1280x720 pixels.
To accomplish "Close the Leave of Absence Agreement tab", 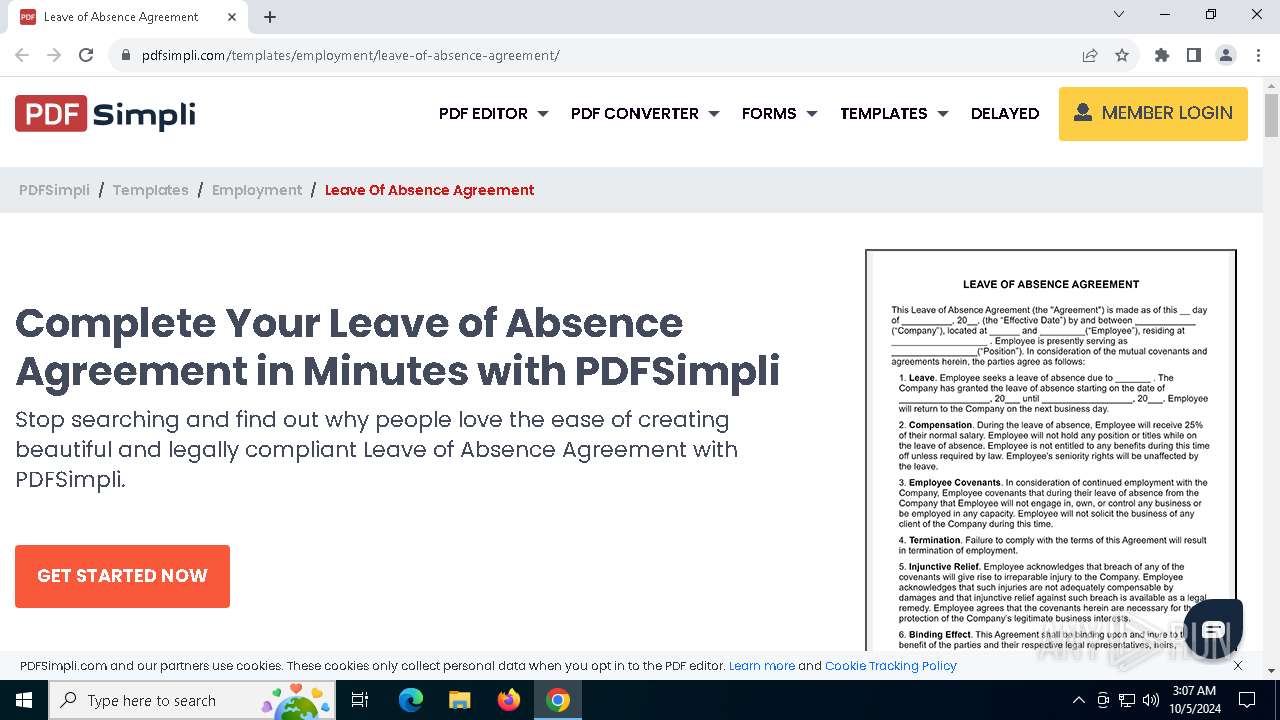I will pos(232,17).
